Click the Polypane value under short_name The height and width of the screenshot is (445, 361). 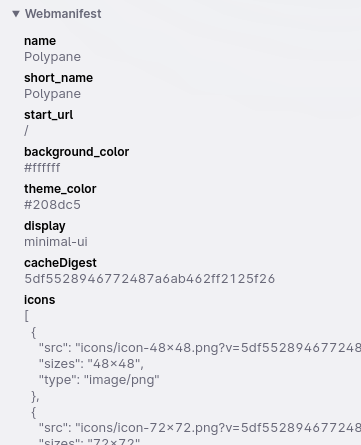coord(52,94)
